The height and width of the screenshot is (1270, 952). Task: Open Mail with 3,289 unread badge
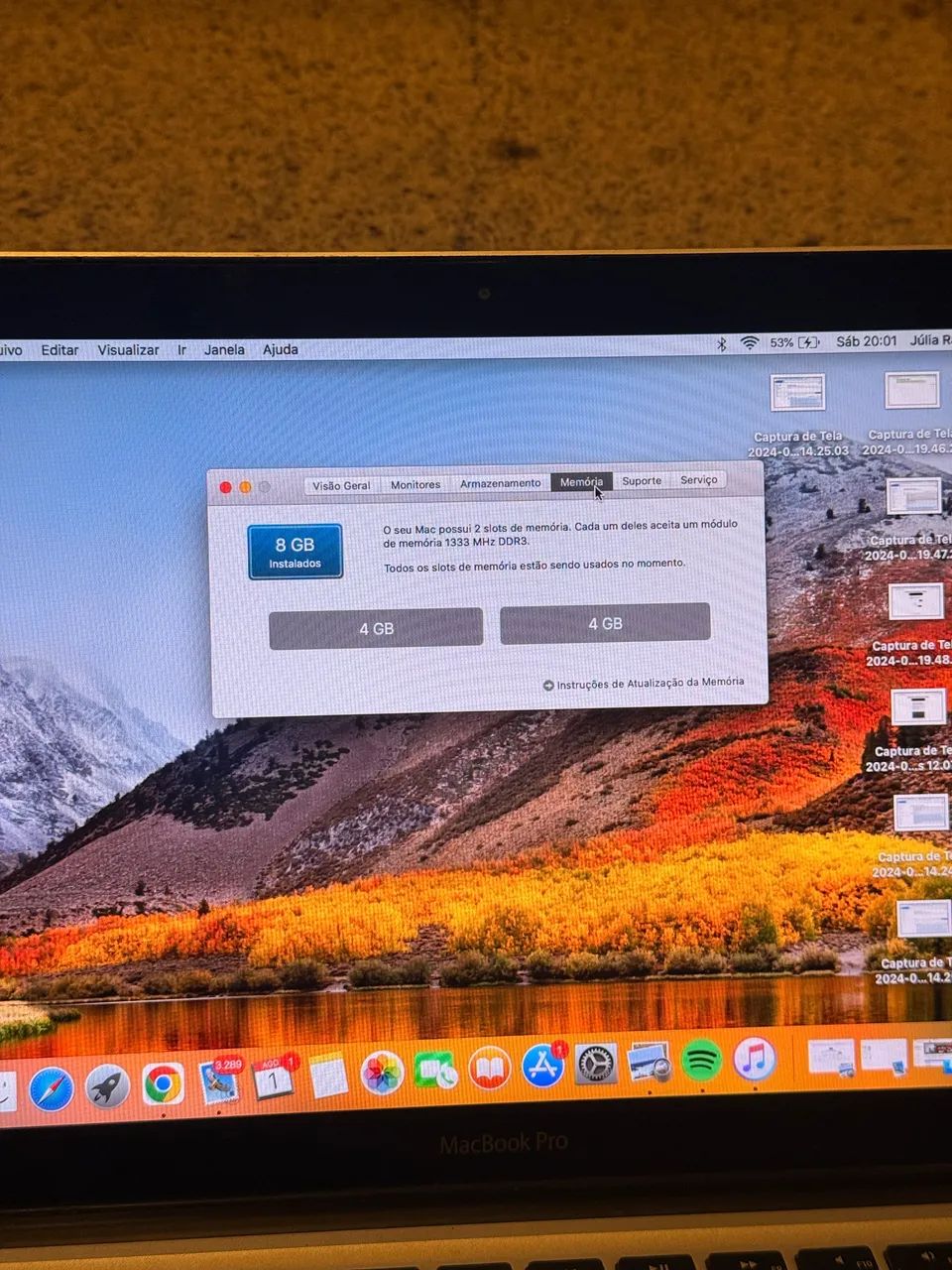(220, 1081)
